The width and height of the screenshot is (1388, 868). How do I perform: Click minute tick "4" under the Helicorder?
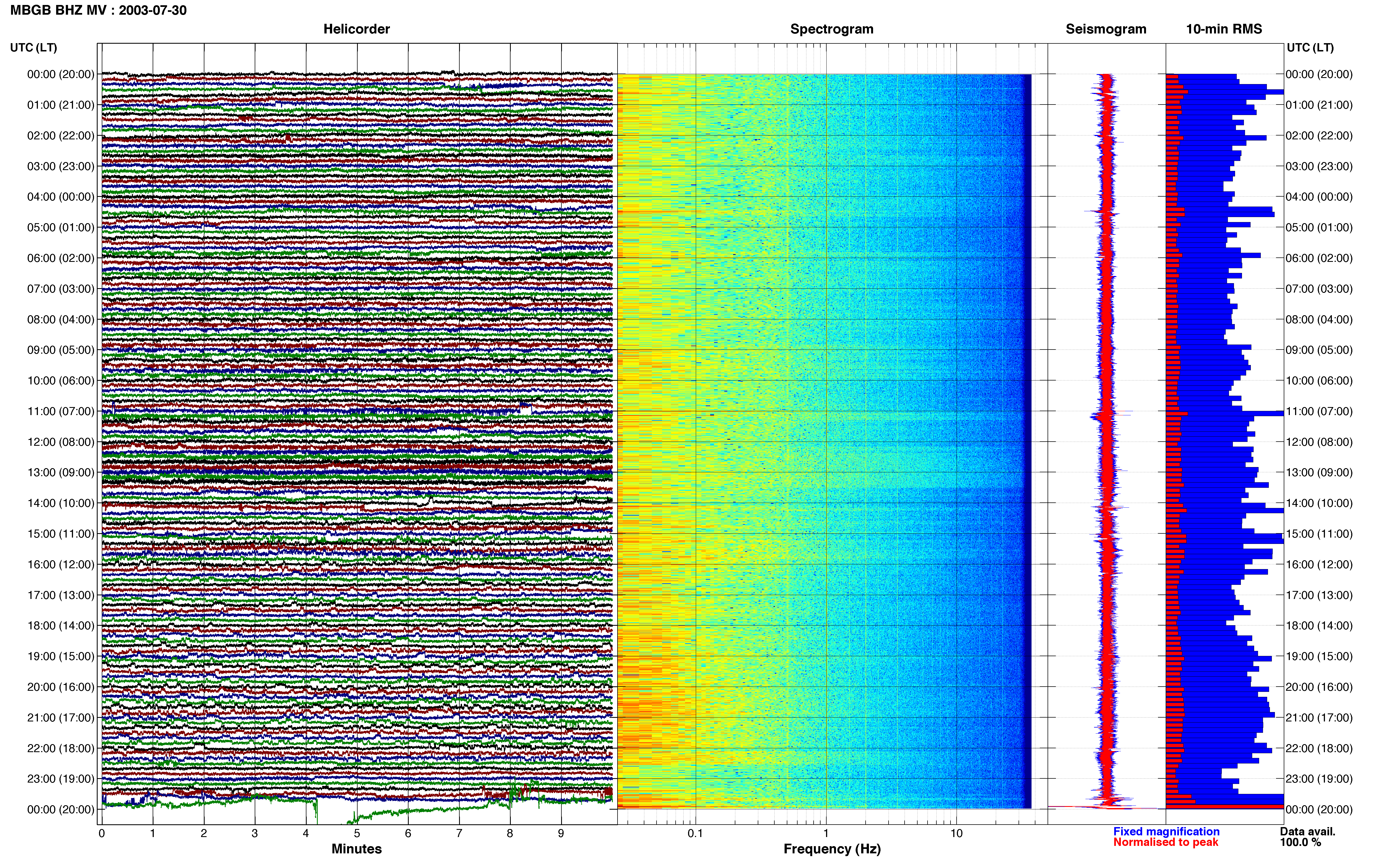(x=306, y=833)
